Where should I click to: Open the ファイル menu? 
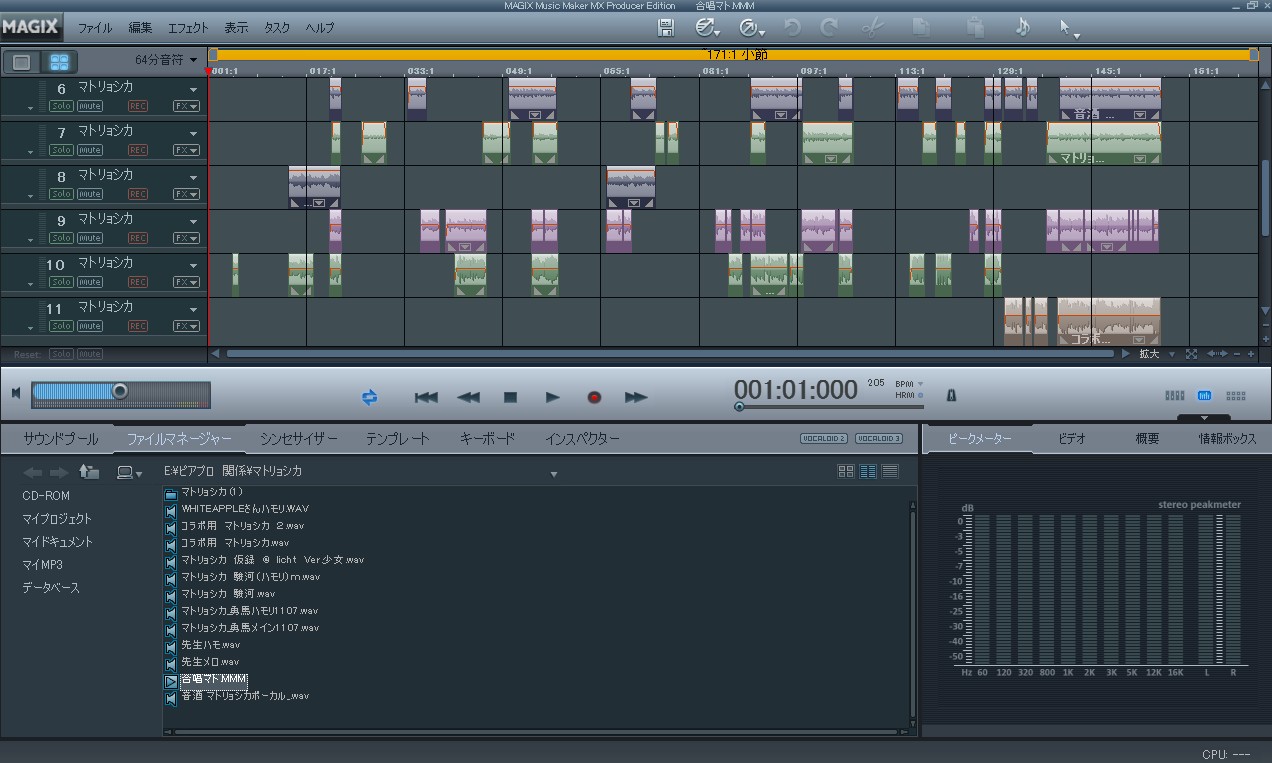94,28
